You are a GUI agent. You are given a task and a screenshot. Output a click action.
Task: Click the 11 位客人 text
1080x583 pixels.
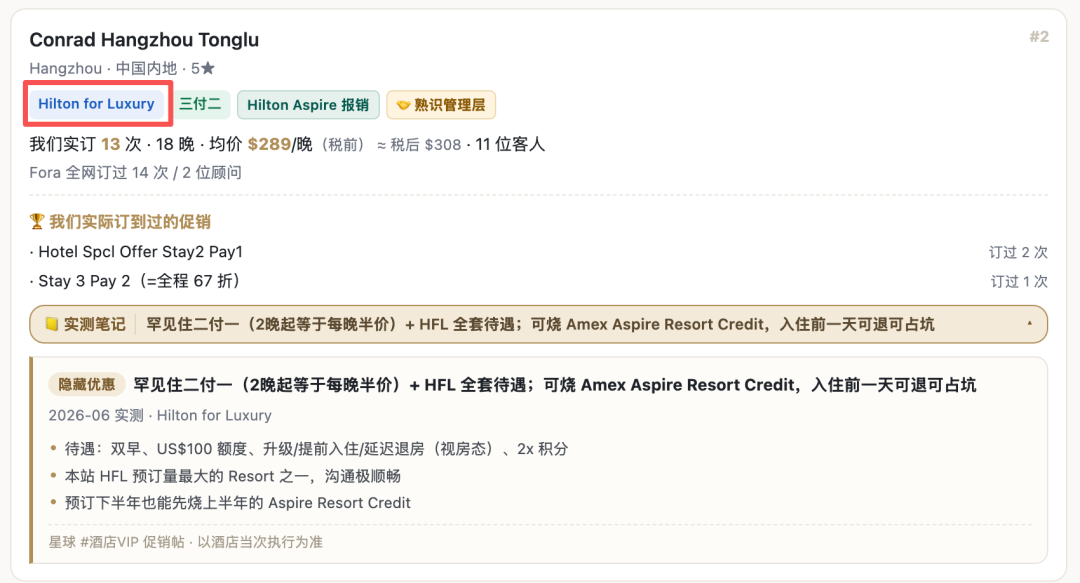pyautogui.click(x=510, y=144)
